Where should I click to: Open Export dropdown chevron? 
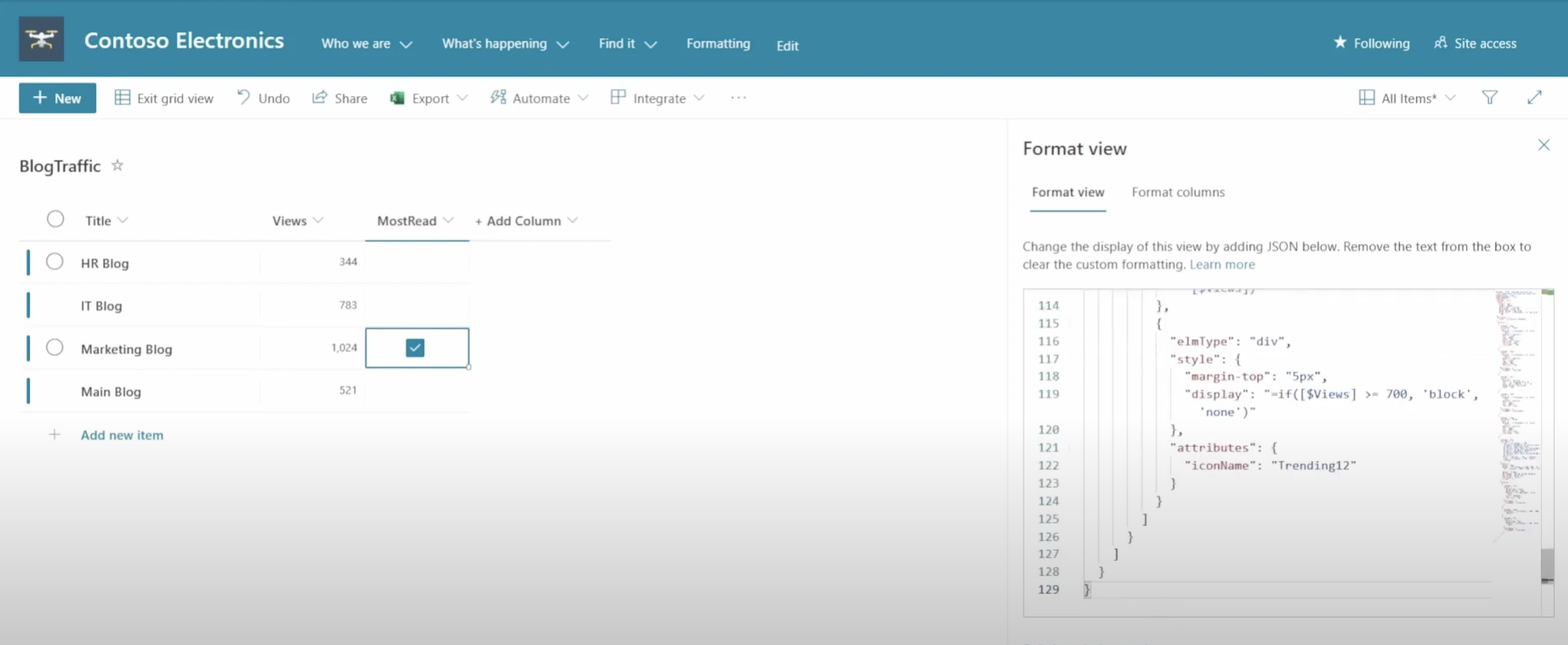pos(462,98)
